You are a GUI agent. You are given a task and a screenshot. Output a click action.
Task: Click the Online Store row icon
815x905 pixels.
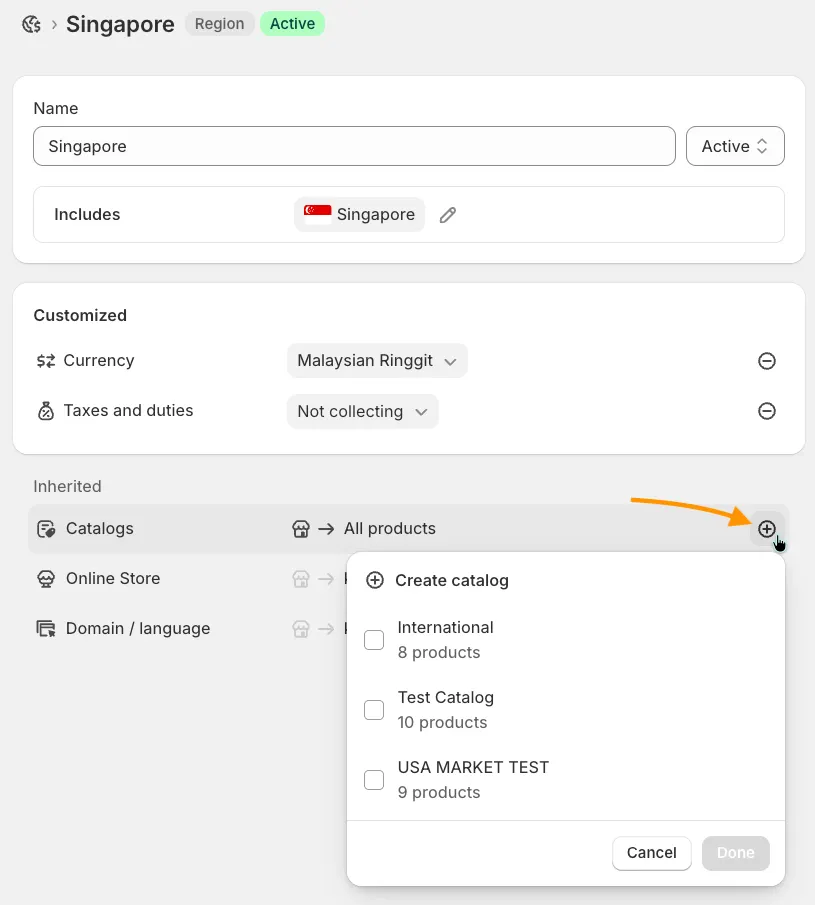[45, 579]
